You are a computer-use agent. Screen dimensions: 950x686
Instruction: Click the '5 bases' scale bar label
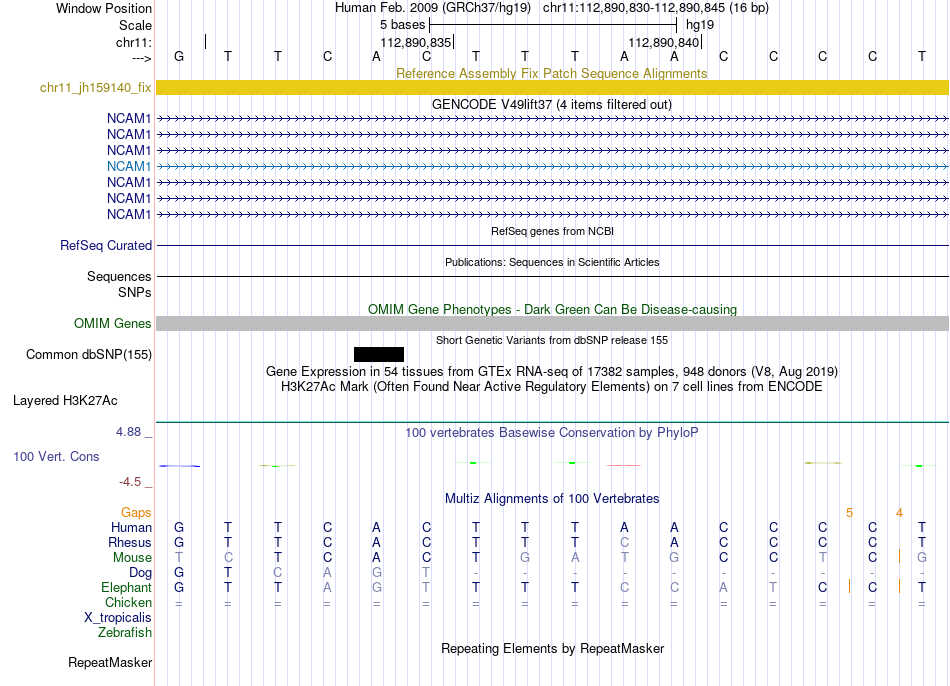(402, 25)
